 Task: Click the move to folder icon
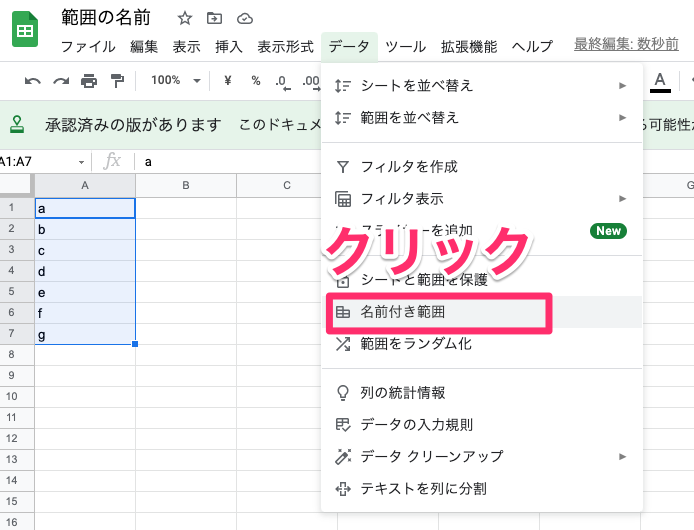[x=214, y=19]
